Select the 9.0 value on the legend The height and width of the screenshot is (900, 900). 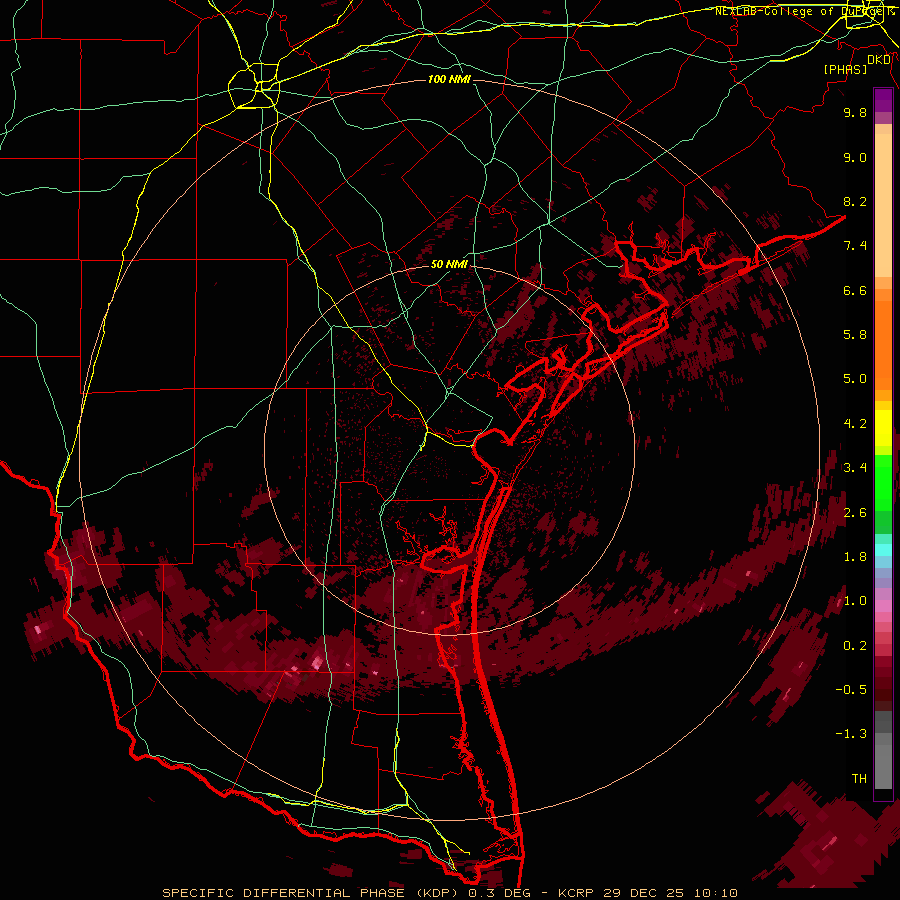(x=855, y=157)
